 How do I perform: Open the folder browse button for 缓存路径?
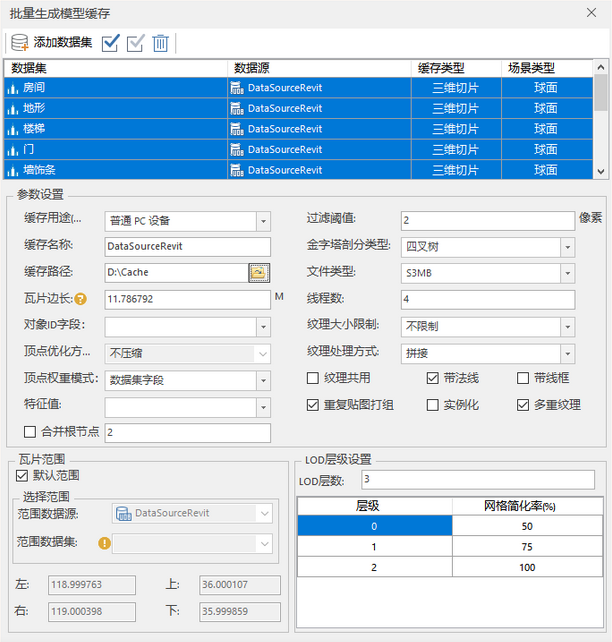pos(259,273)
